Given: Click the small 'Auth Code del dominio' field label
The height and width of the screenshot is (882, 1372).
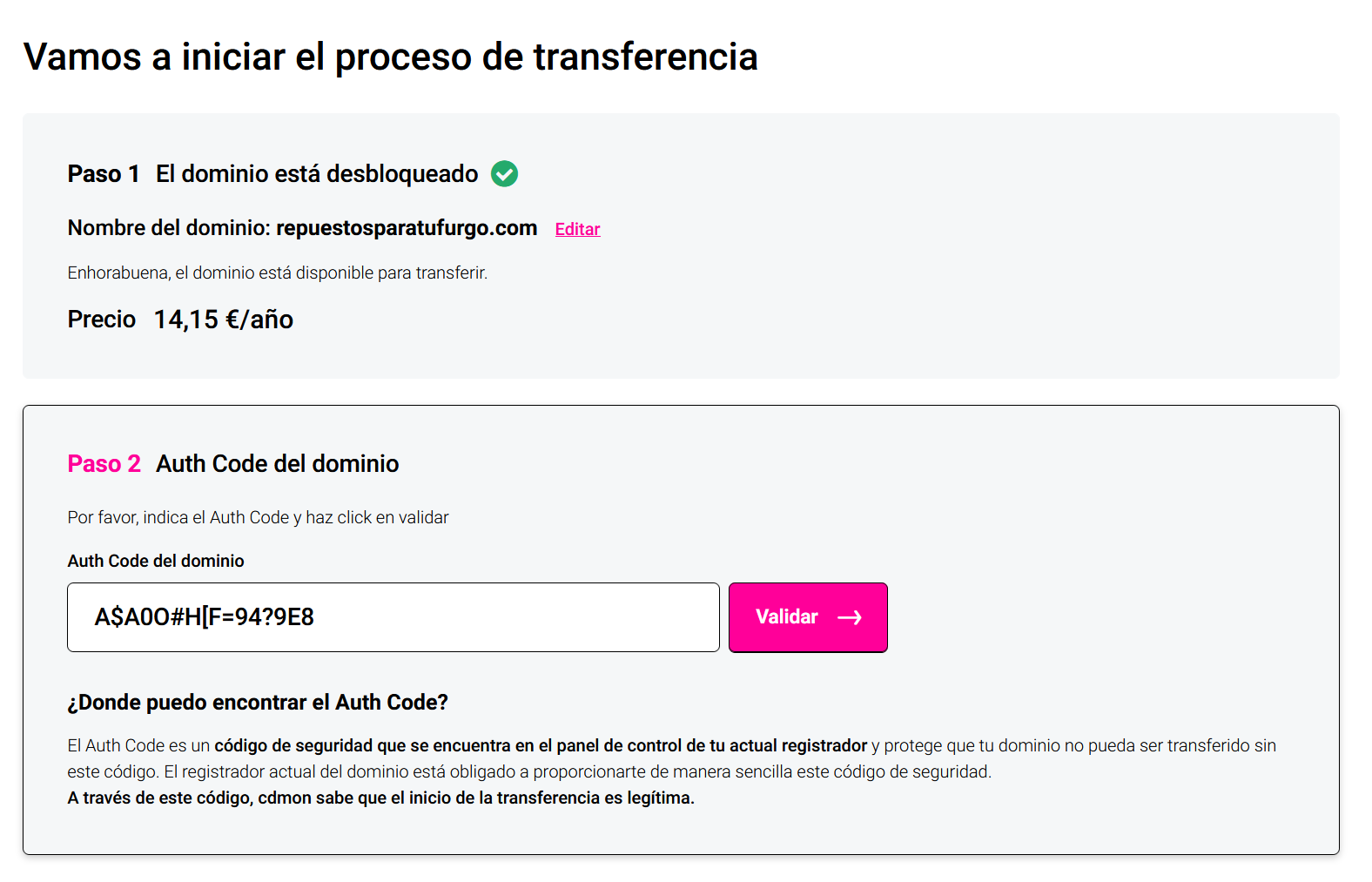Looking at the screenshot, I should (156, 561).
